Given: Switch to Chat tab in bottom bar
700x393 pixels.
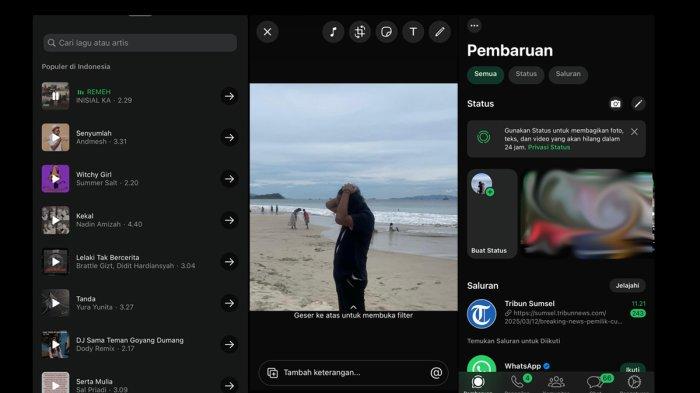Looking at the screenshot, I should tap(596, 383).
